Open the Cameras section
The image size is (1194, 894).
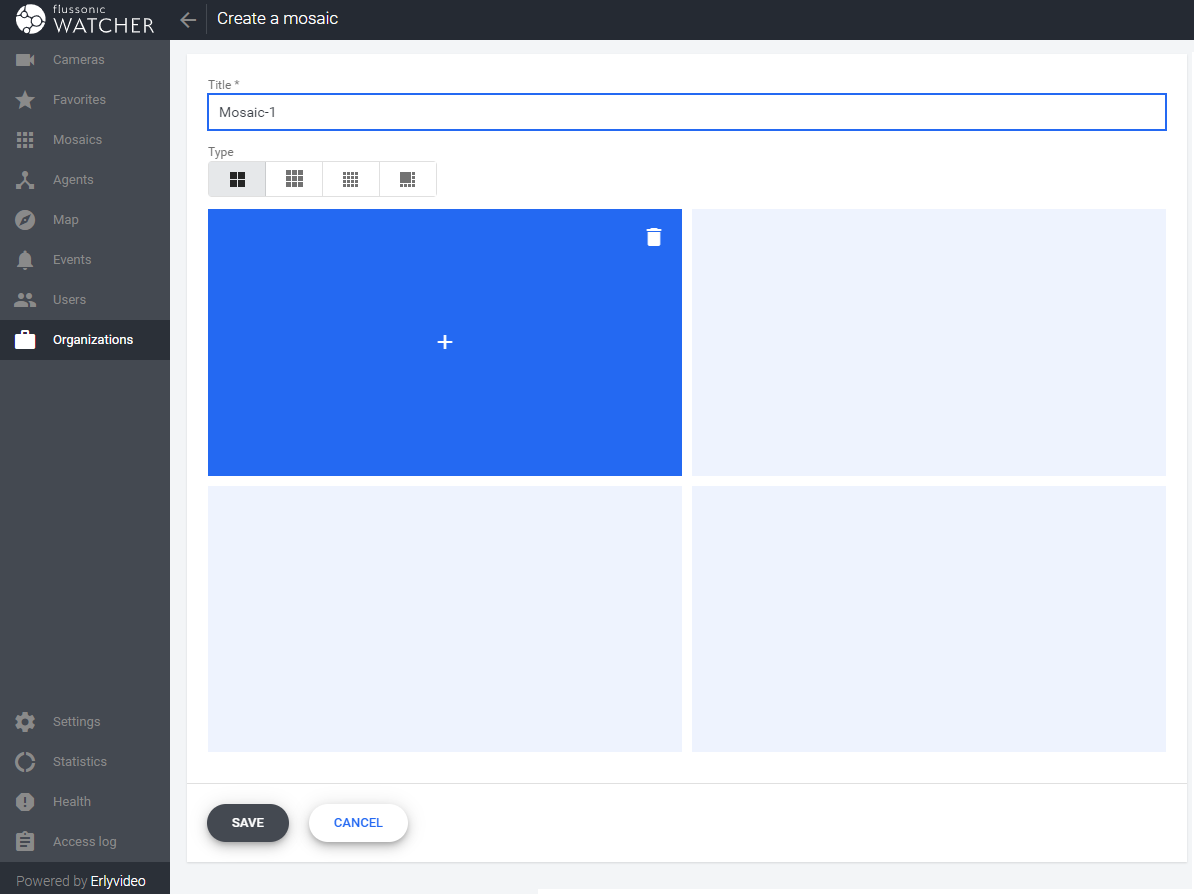(78, 60)
